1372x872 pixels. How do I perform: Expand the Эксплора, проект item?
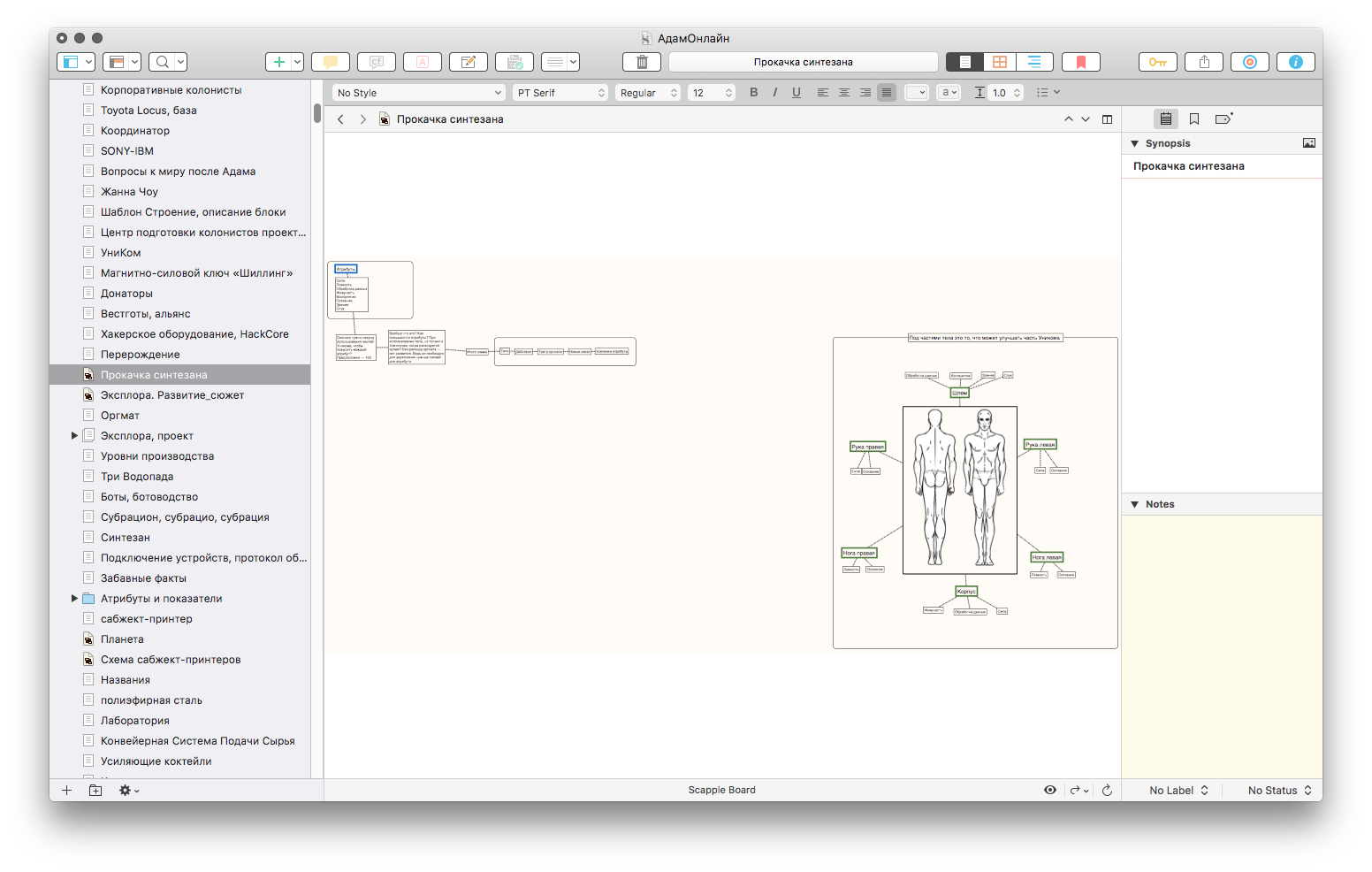(74, 436)
